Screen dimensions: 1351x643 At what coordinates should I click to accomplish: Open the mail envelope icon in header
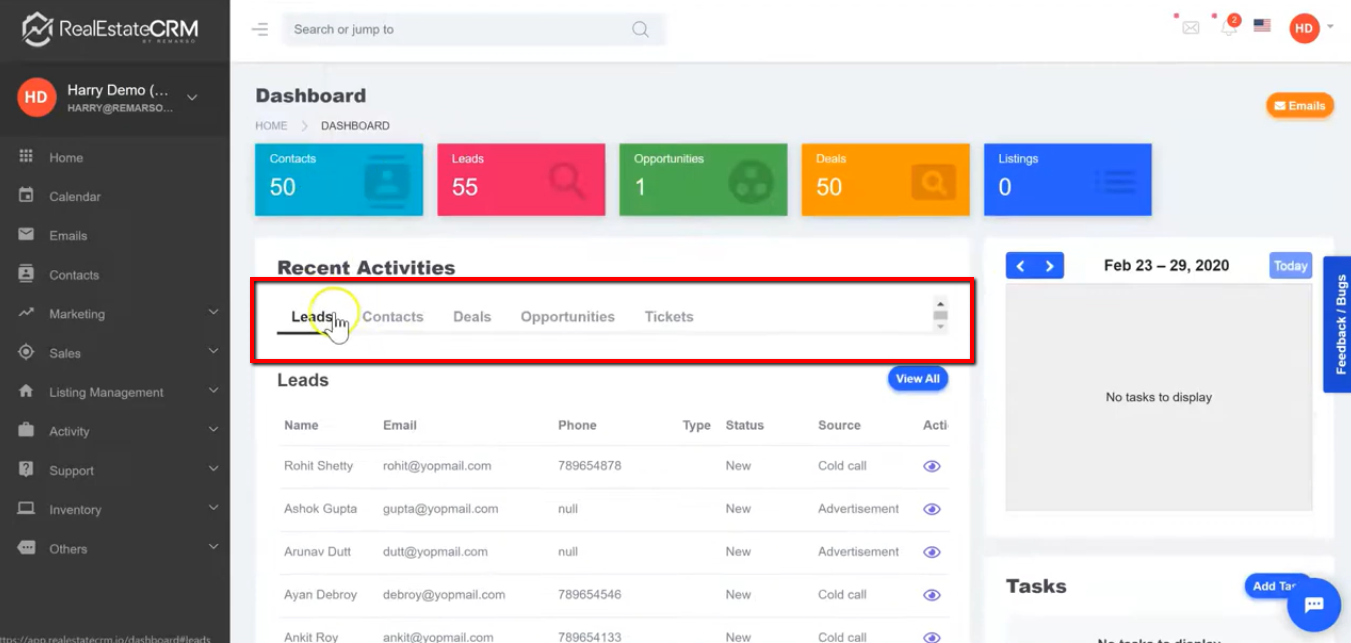point(1190,28)
